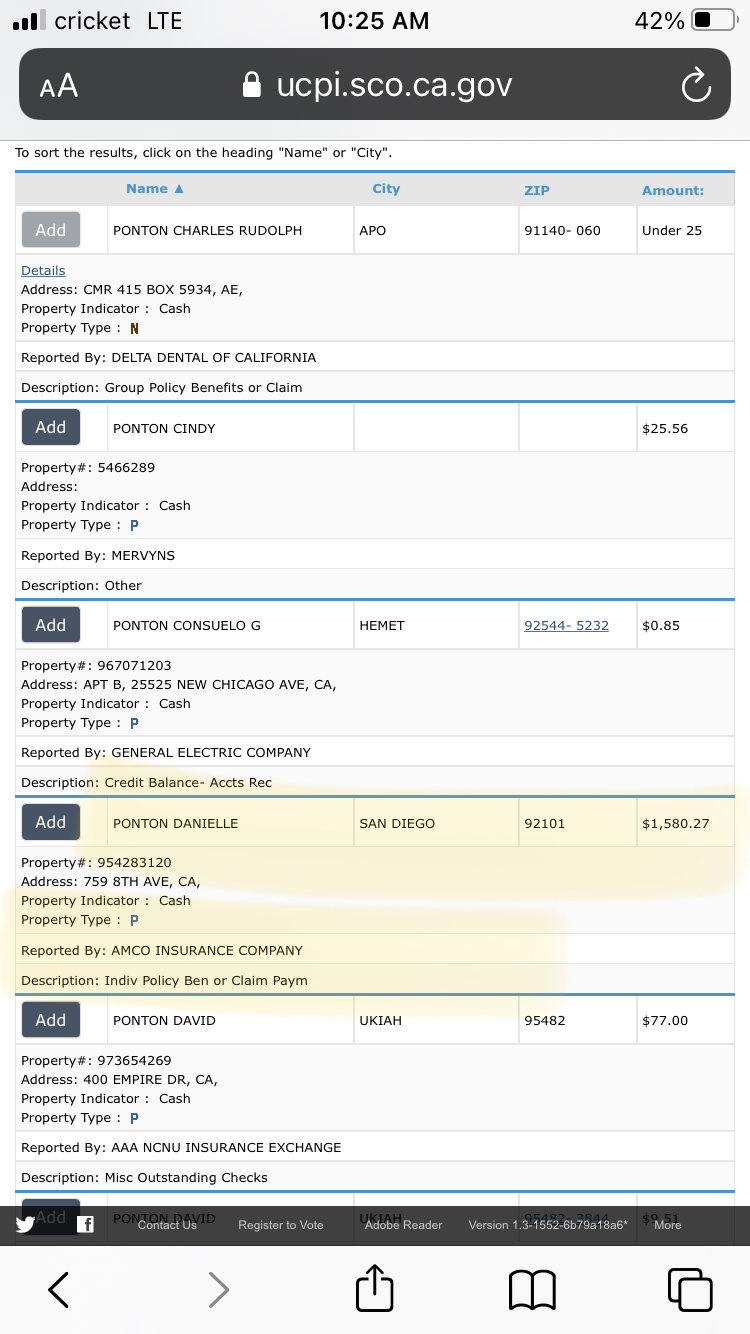Viewport: 750px width, 1334px height.
Task: Sort results by City column heading
Action: (386, 189)
